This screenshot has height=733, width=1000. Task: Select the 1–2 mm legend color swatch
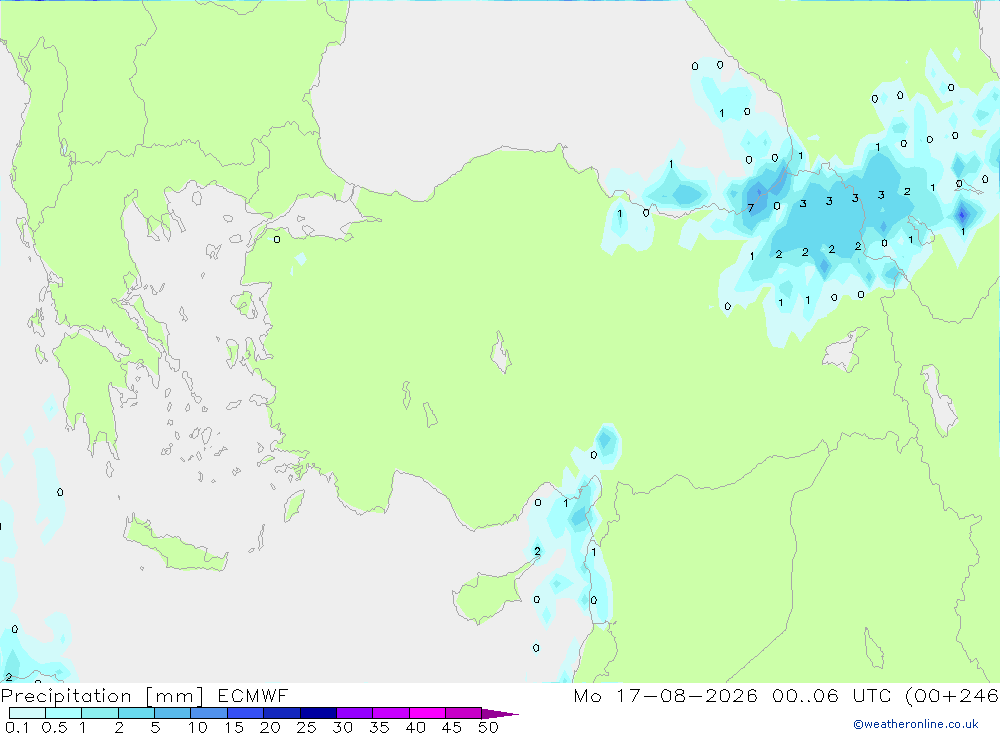click(100, 713)
